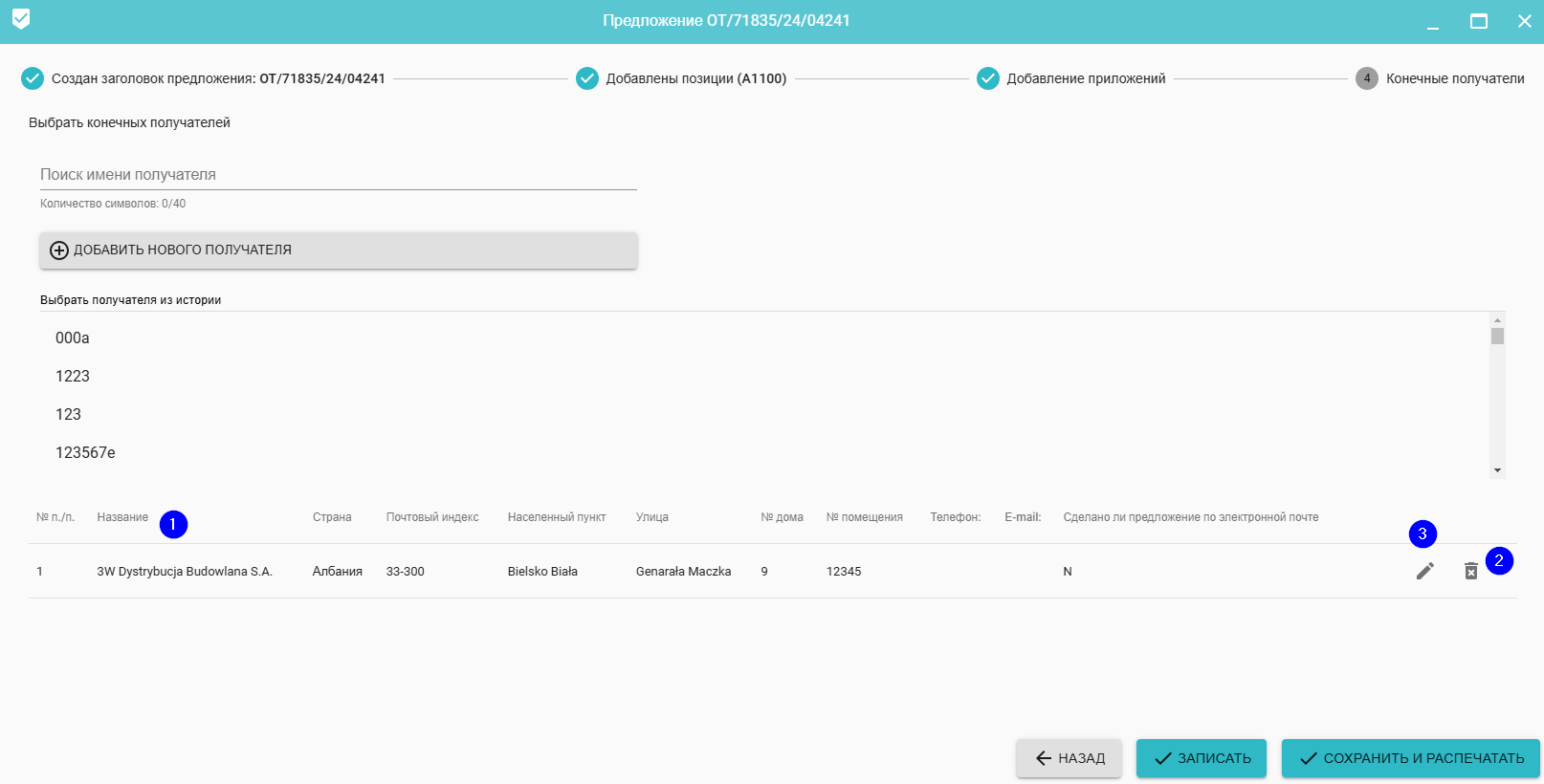1544x784 pixels.
Task: Choose 123567e in recipient history
Action: pyautogui.click(x=85, y=452)
